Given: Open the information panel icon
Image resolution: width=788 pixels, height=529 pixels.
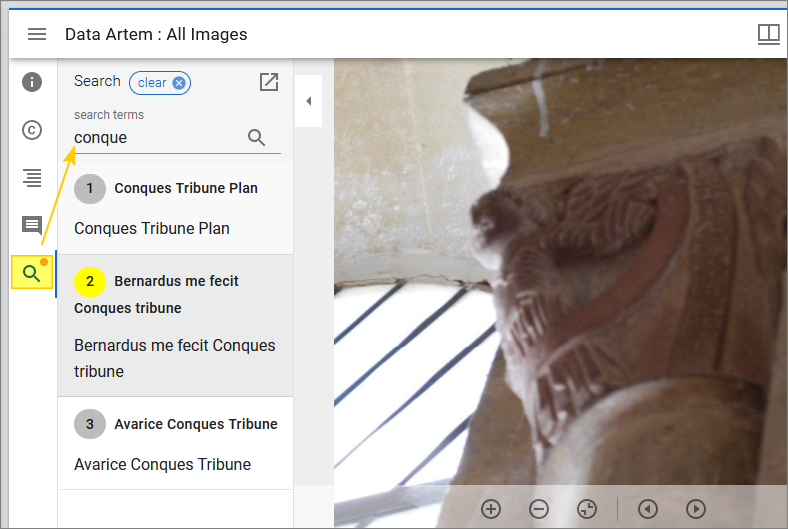Looking at the screenshot, I should point(32,81).
